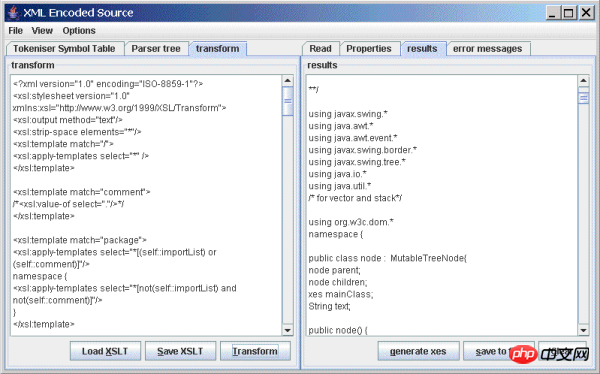
Task: Click 'using java.awt.event.*' line
Action: click(353, 138)
